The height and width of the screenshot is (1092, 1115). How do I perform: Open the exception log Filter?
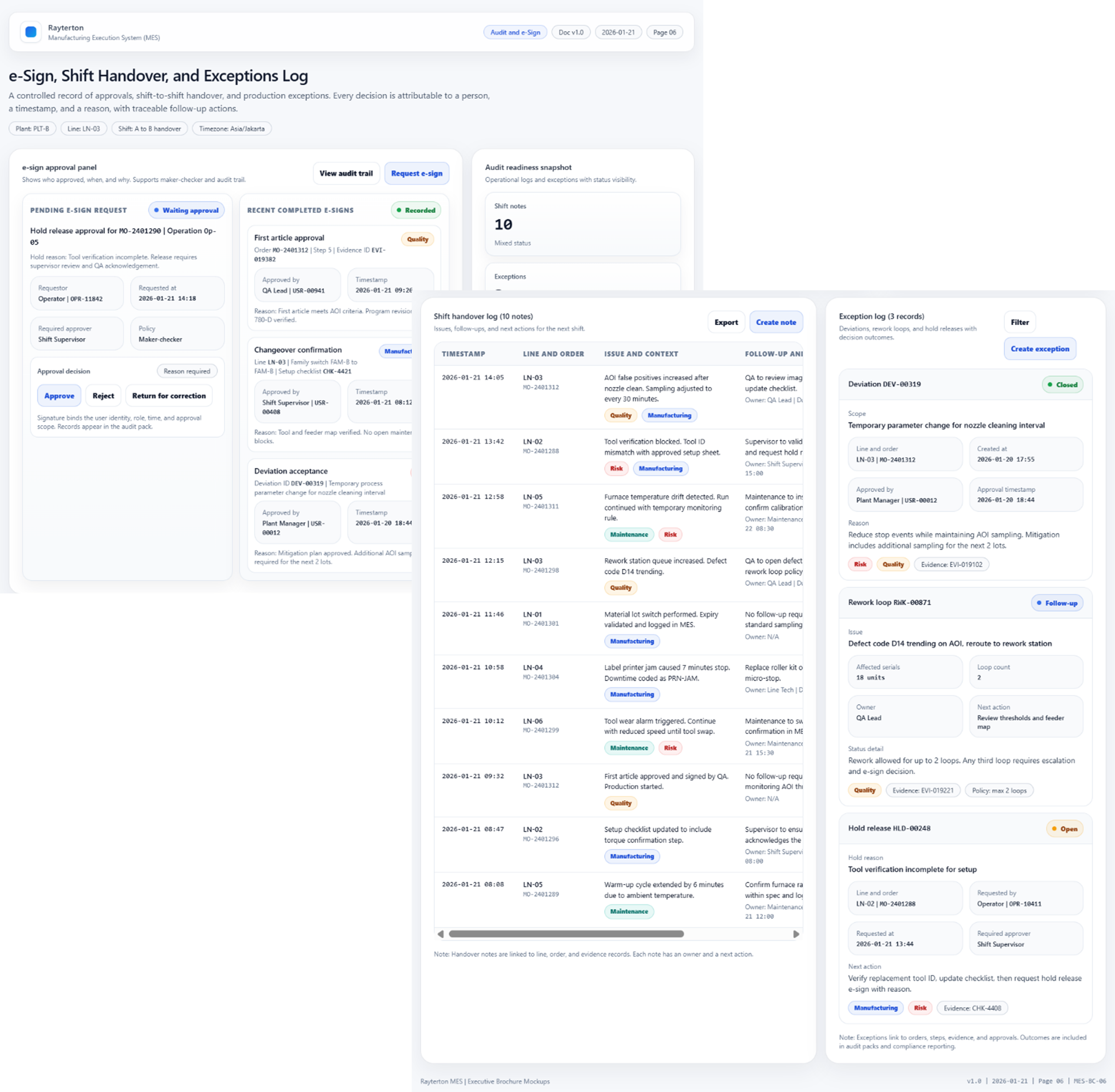click(1019, 322)
